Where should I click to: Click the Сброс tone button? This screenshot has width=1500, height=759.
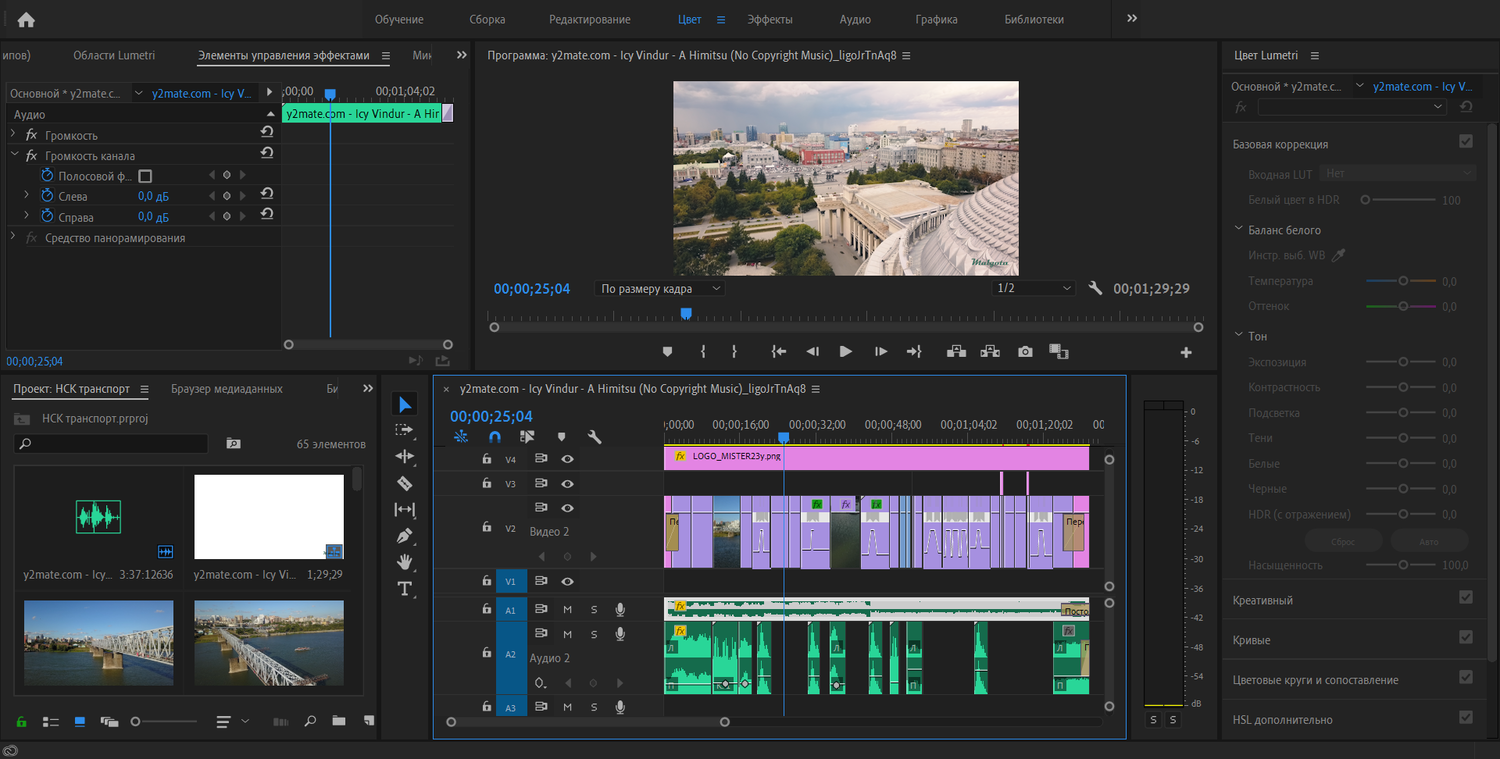pyautogui.click(x=1343, y=541)
